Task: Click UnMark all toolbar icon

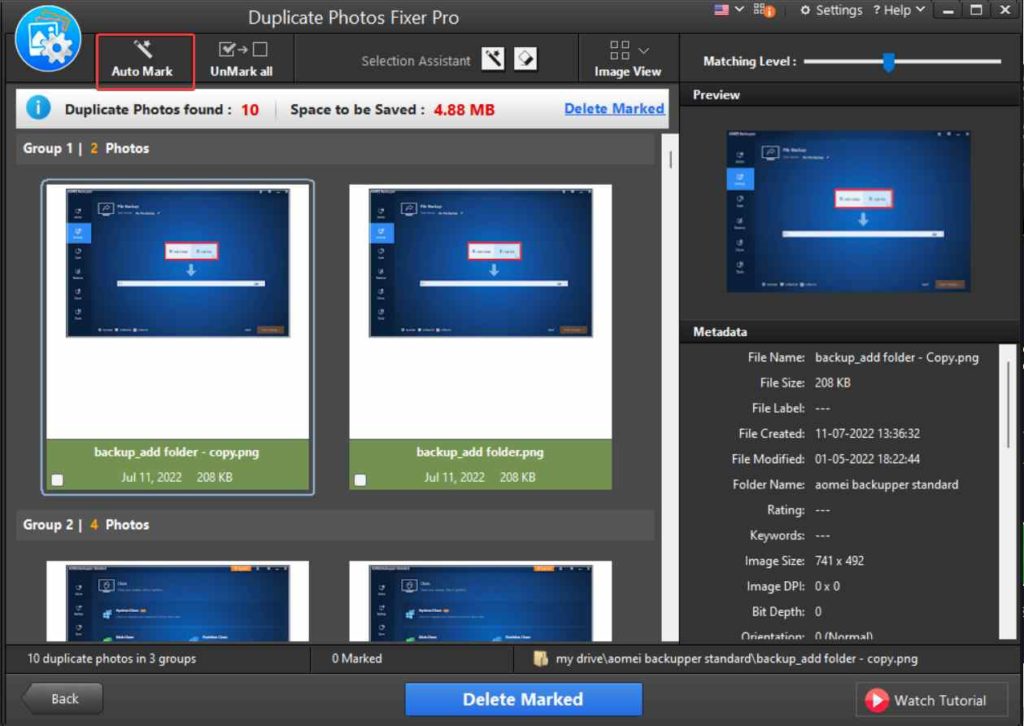Action: [243, 49]
